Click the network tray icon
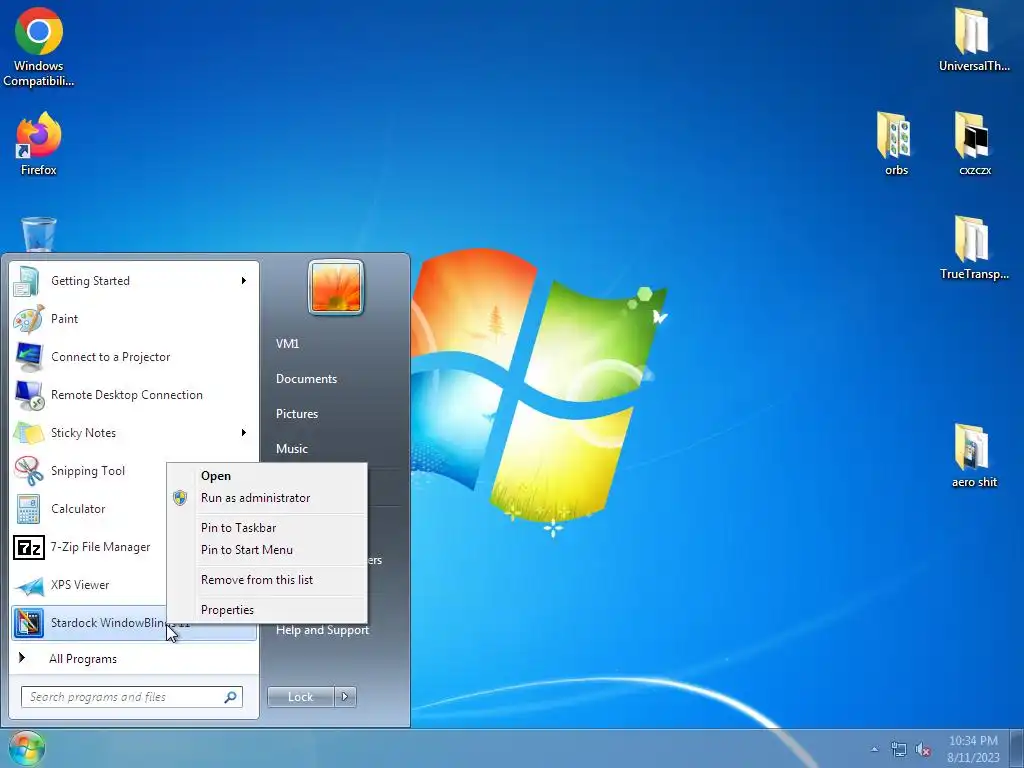This screenshot has width=1024, height=768. coord(899,750)
